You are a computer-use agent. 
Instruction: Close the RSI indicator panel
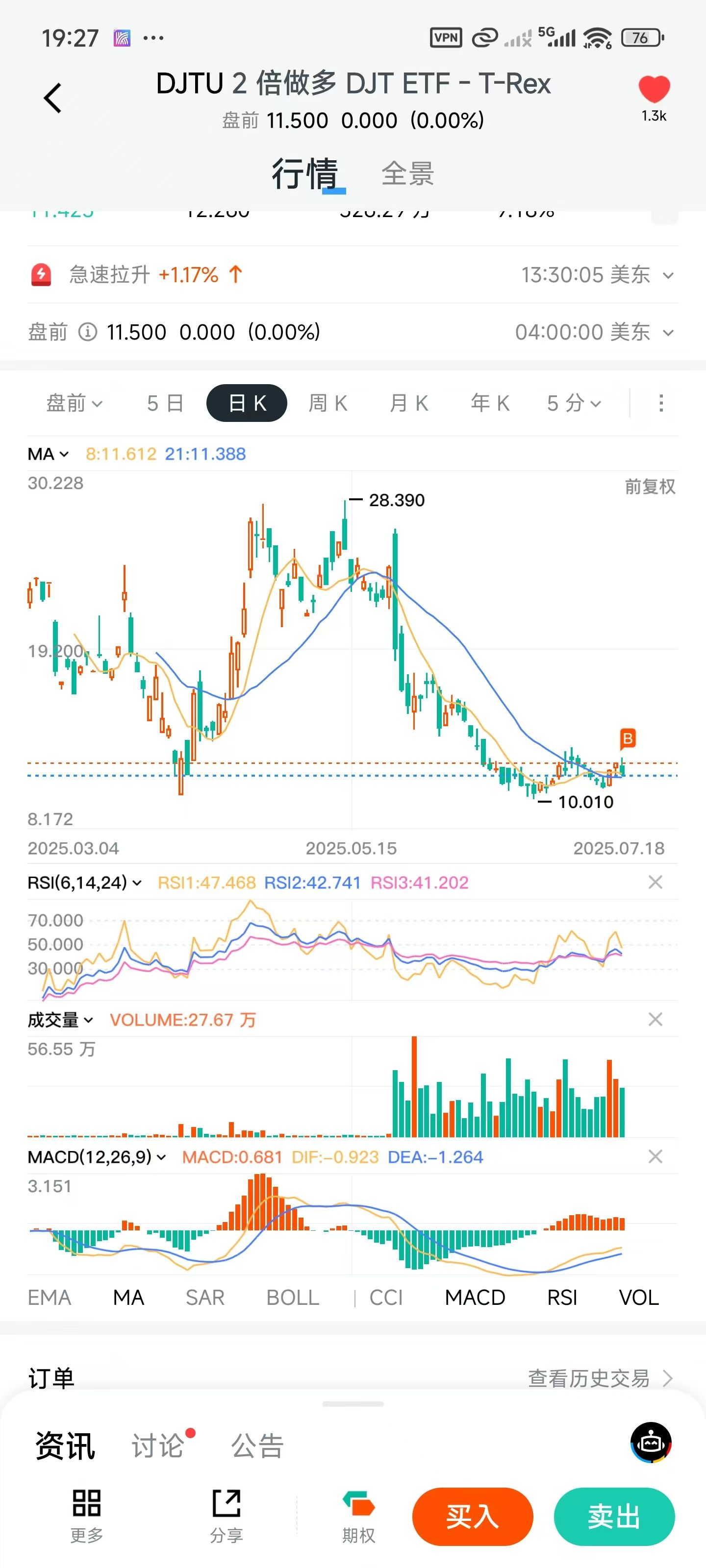pyautogui.click(x=655, y=882)
